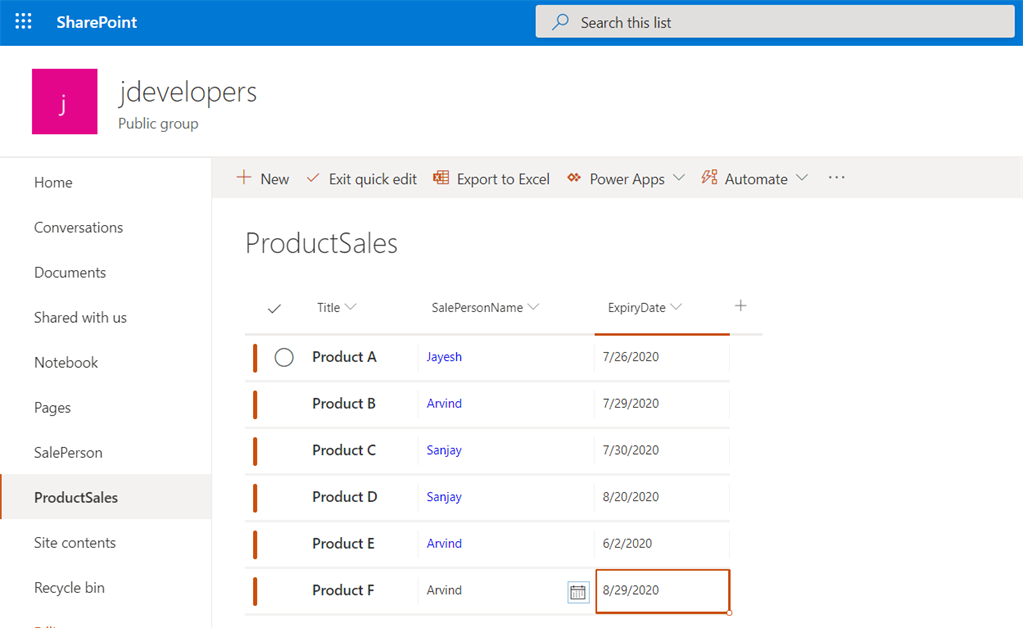Click the Power Apps diamond icon
The height and width of the screenshot is (628, 1023).
coord(574,178)
